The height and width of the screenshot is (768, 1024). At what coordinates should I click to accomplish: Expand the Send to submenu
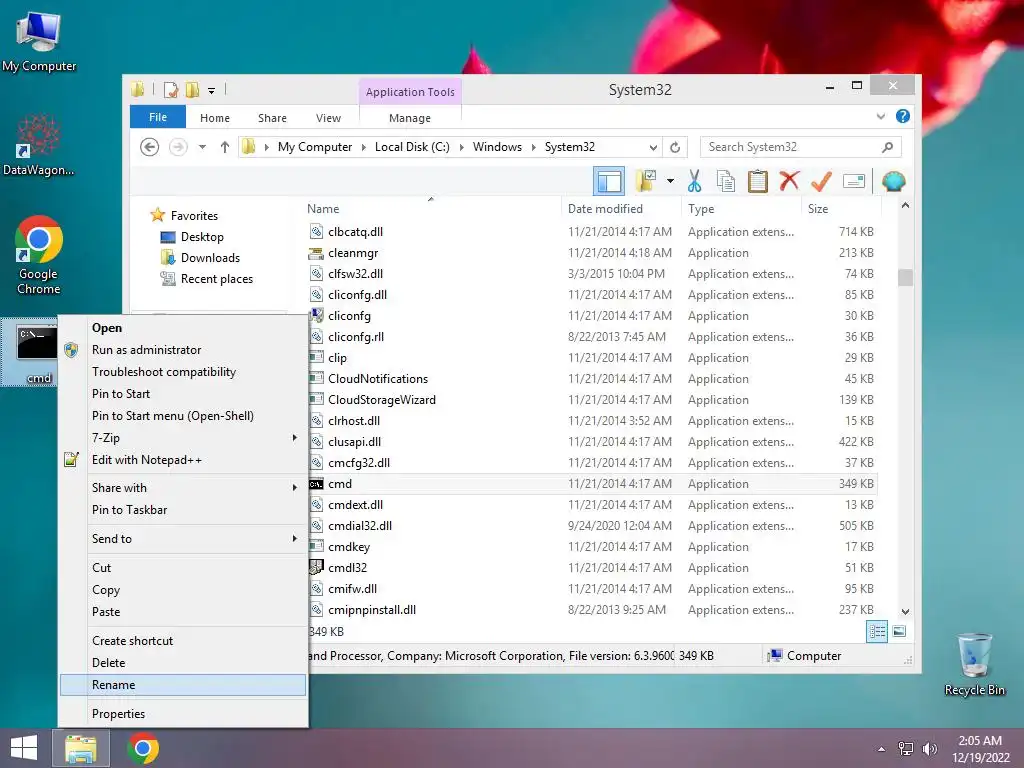(183, 539)
